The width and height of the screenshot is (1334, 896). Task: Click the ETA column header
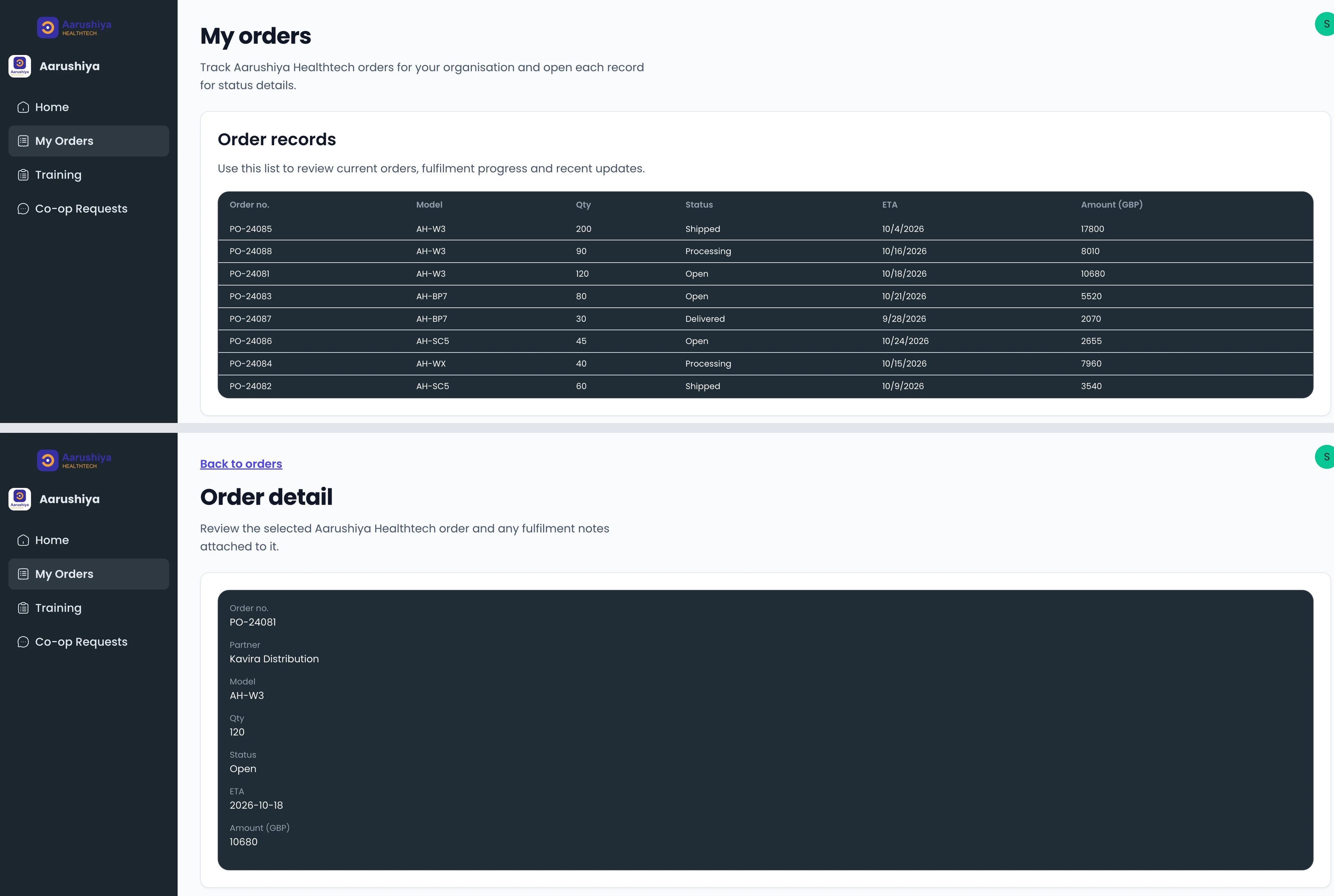tap(889, 204)
